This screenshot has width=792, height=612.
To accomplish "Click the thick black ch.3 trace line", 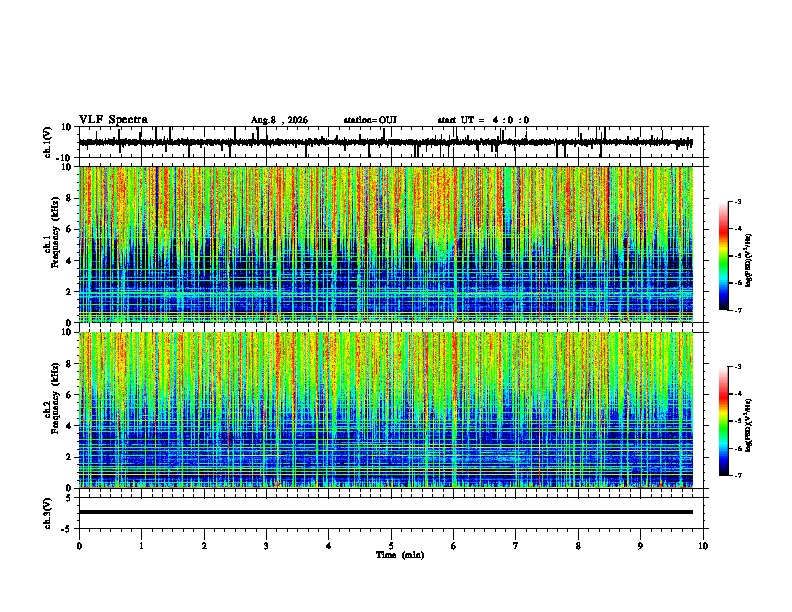I will [x=386, y=512].
